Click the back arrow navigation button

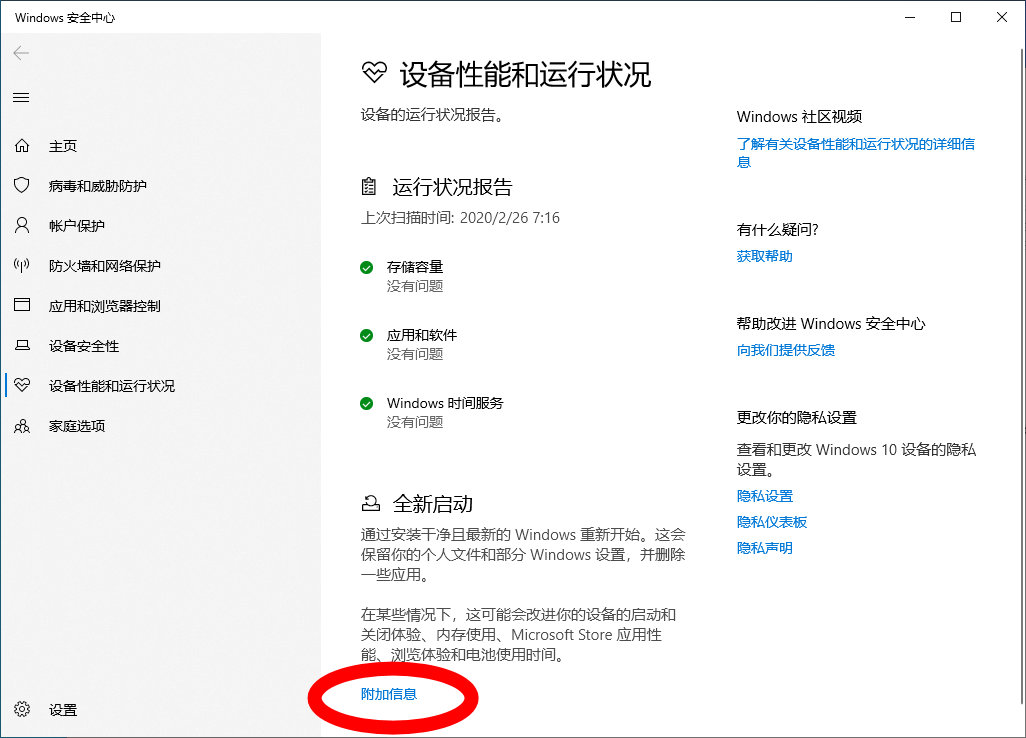(20, 53)
